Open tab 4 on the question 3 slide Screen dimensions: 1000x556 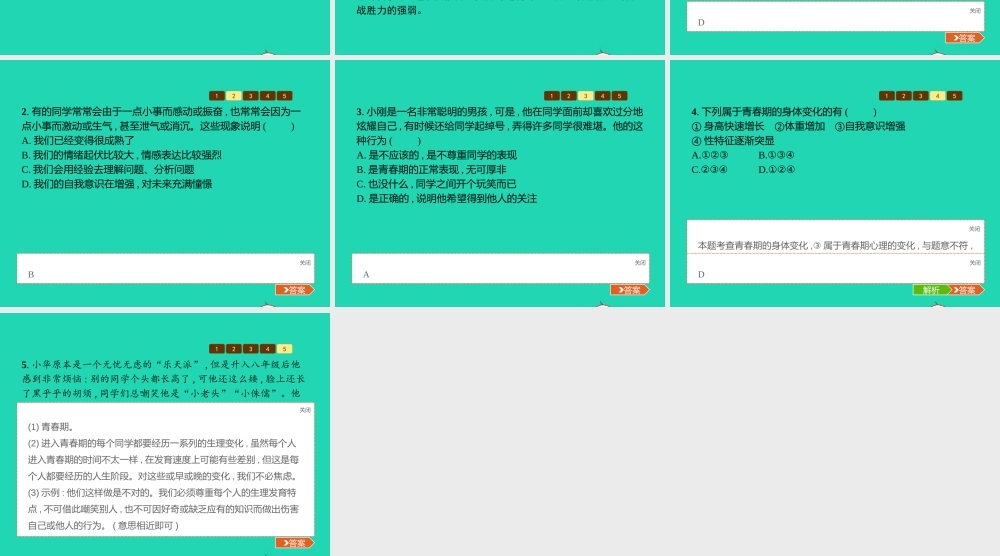[x=603, y=96]
